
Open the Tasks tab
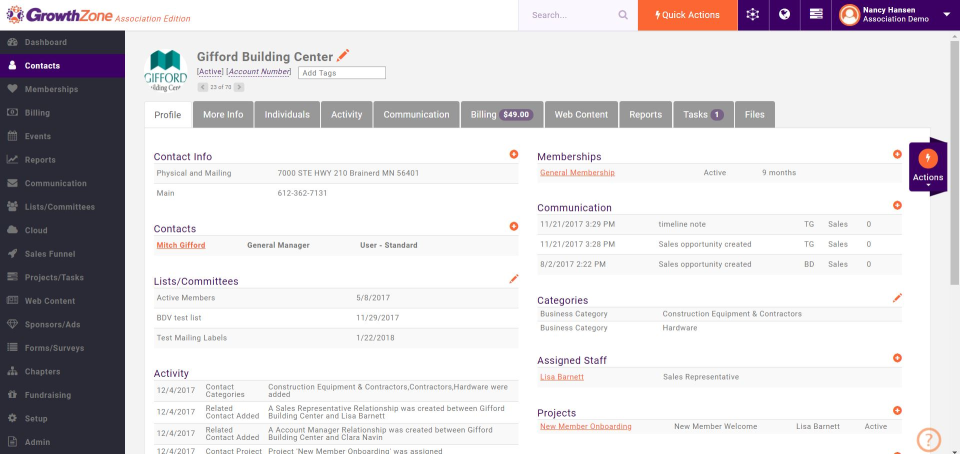pyautogui.click(x=703, y=114)
